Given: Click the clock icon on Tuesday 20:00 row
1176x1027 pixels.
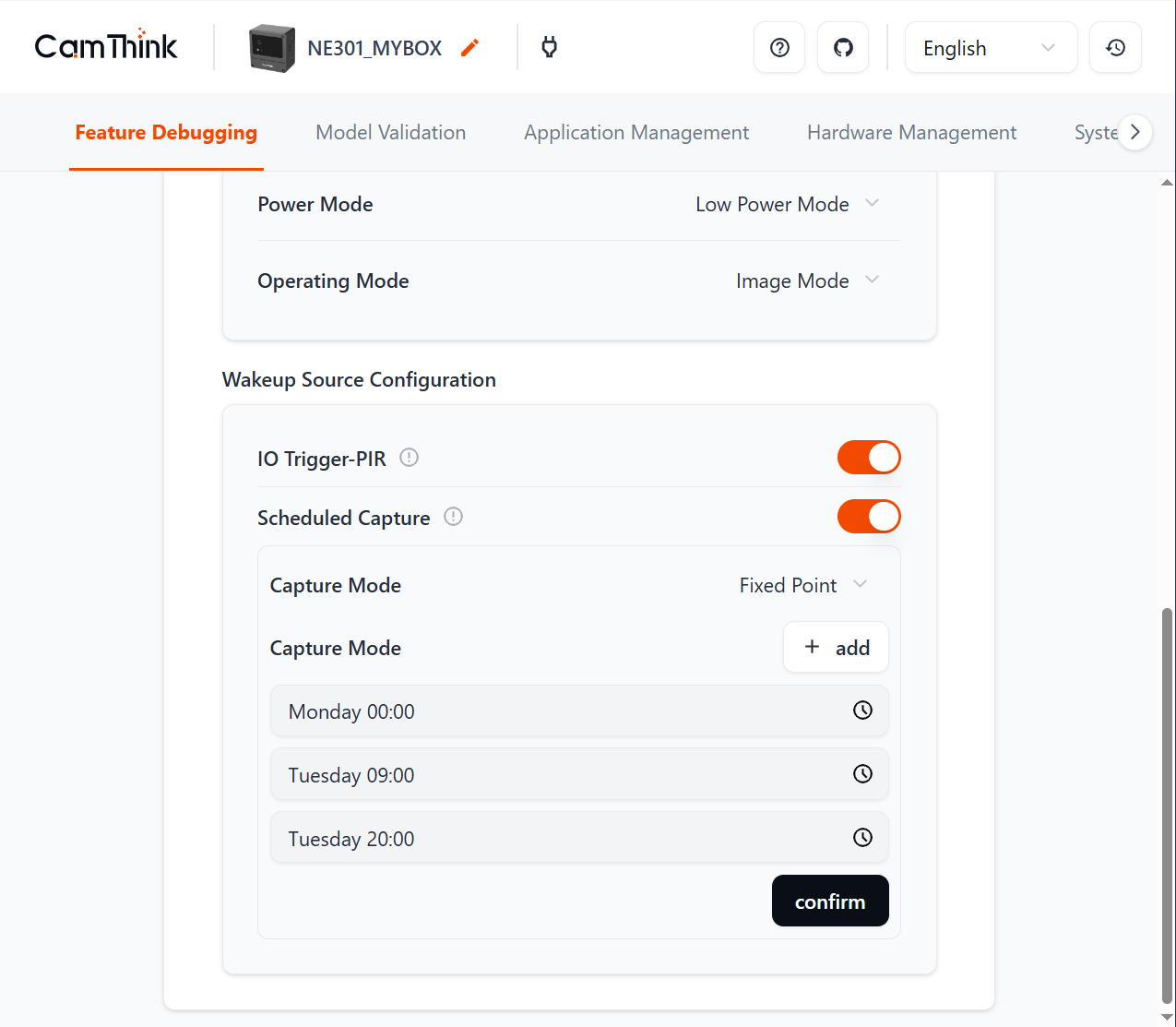Looking at the screenshot, I should click(x=862, y=838).
